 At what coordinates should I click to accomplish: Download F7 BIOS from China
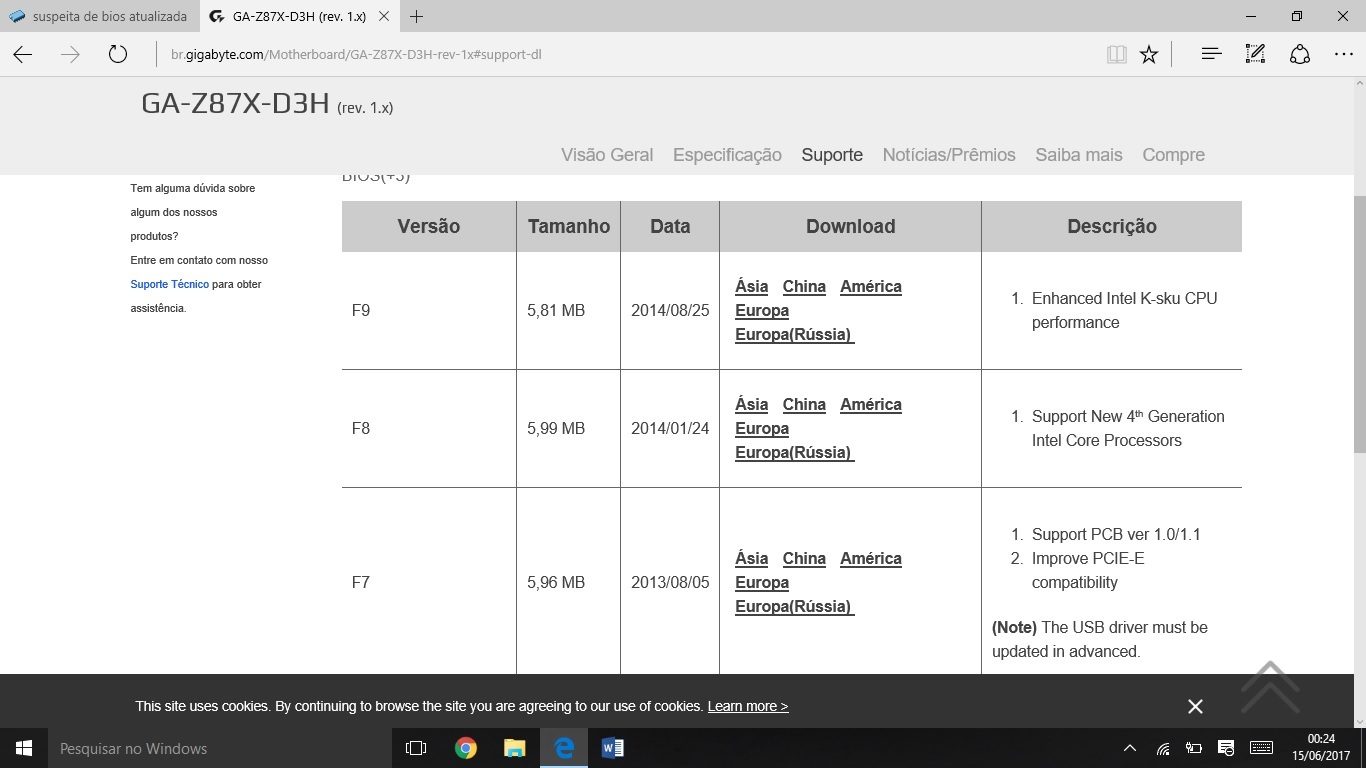pyautogui.click(x=804, y=559)
